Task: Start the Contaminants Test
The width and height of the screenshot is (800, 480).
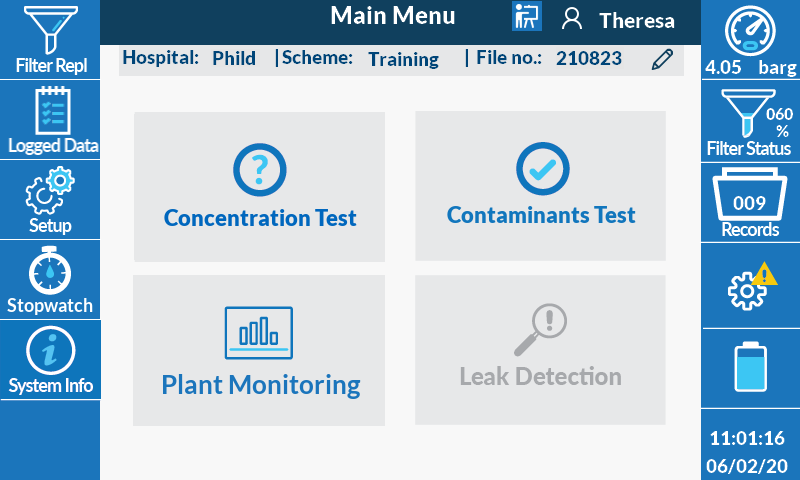Action: pos(540,186)
